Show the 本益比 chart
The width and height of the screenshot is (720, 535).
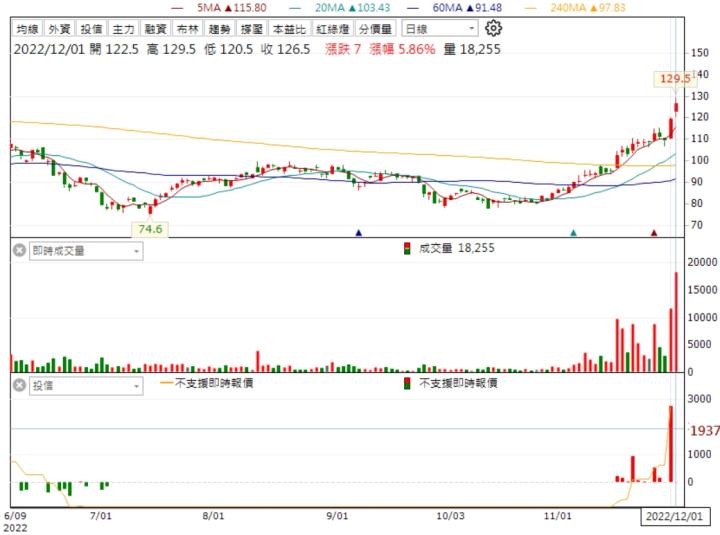289,29
